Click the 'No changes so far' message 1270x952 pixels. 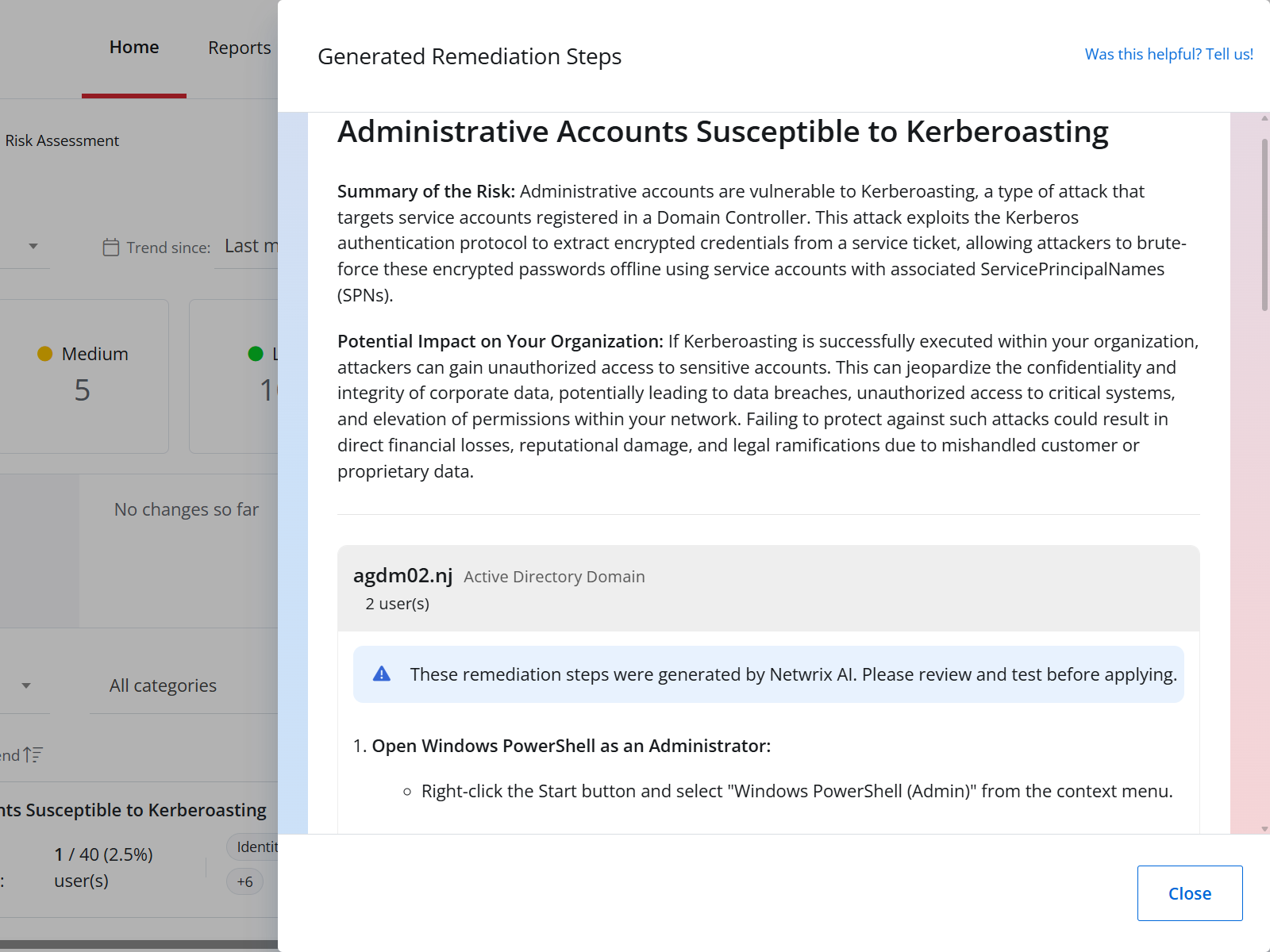tap(187, 509)
